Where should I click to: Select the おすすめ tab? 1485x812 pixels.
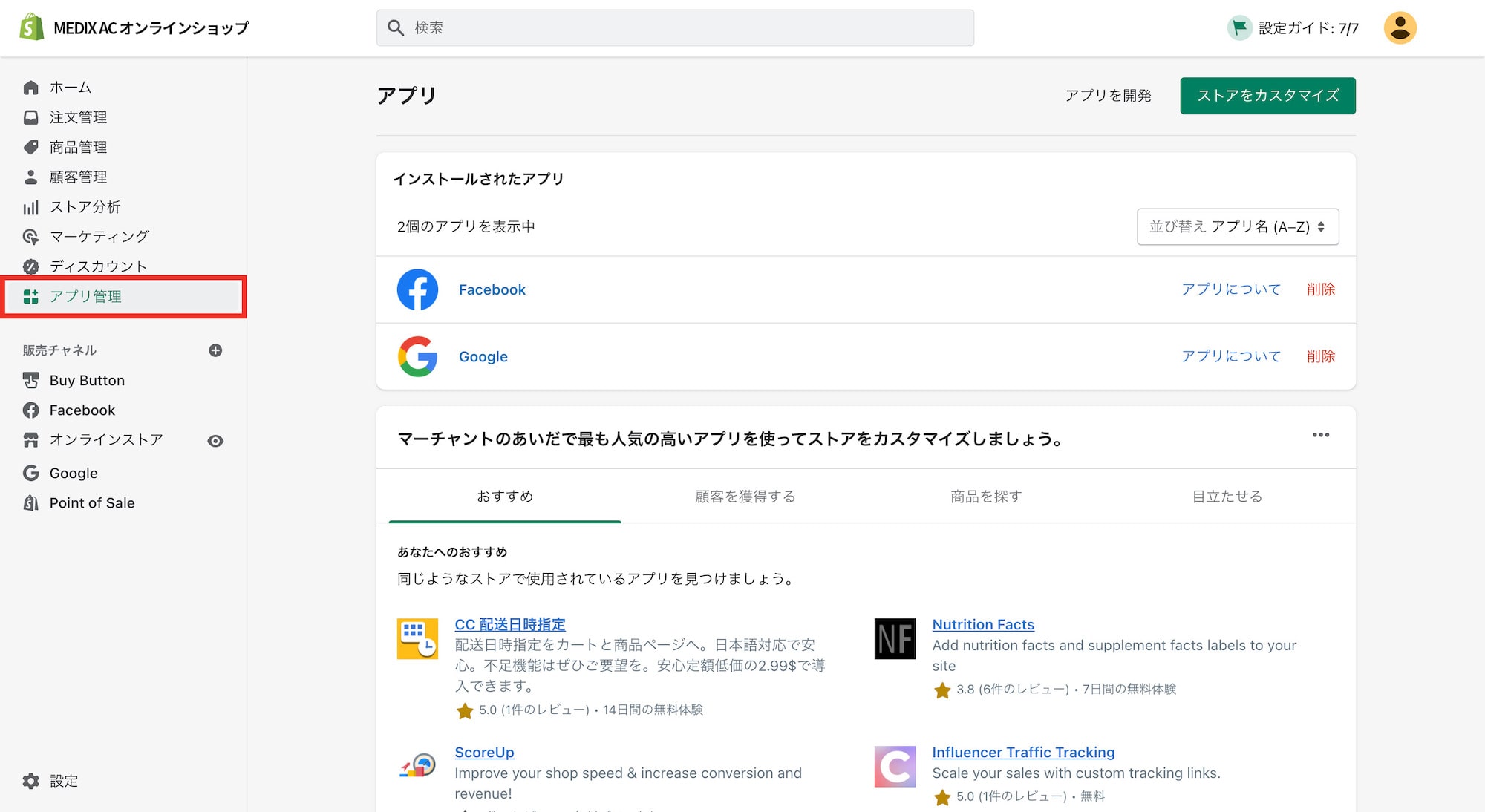pyautogui.click(x=505, y=496)
